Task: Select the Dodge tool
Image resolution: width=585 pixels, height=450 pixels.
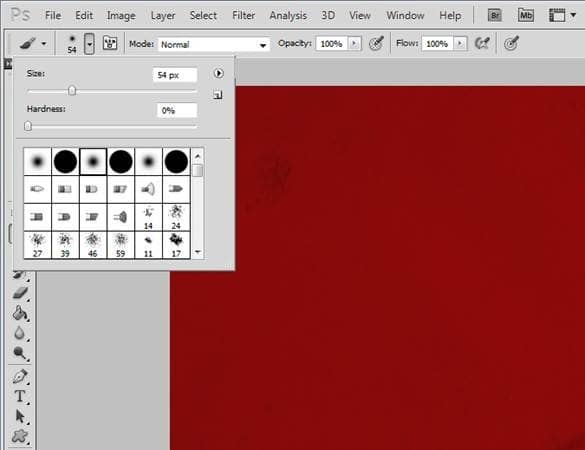Action: tap(20, 353)
